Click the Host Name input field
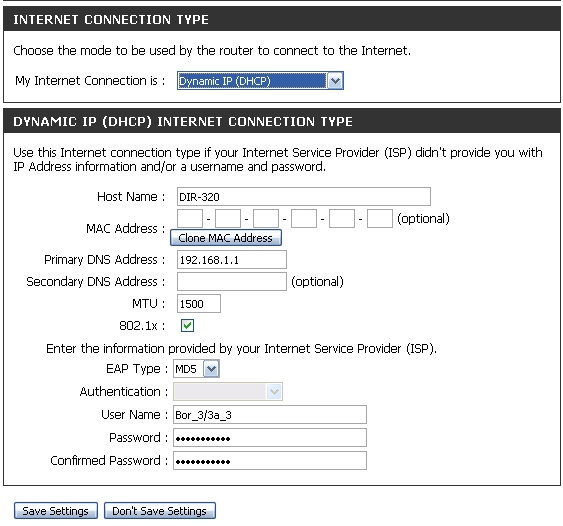This screenshot has height=526, width=563. click(304, 197)
